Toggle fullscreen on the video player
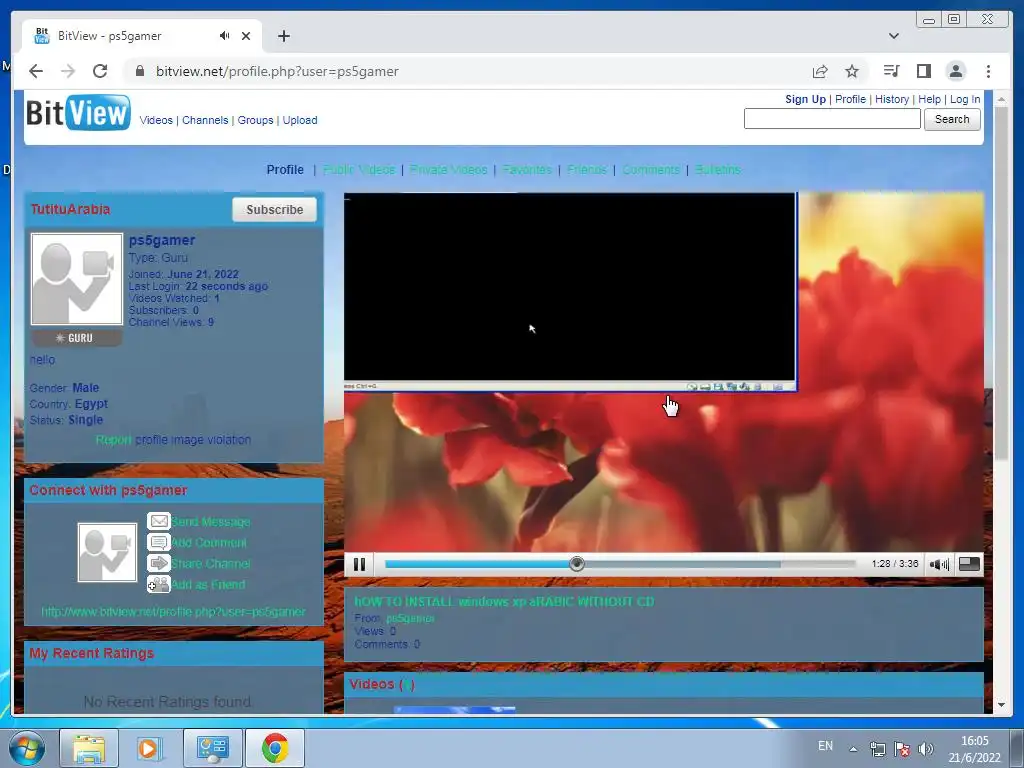1024x768 pixels. coord(969,564)
